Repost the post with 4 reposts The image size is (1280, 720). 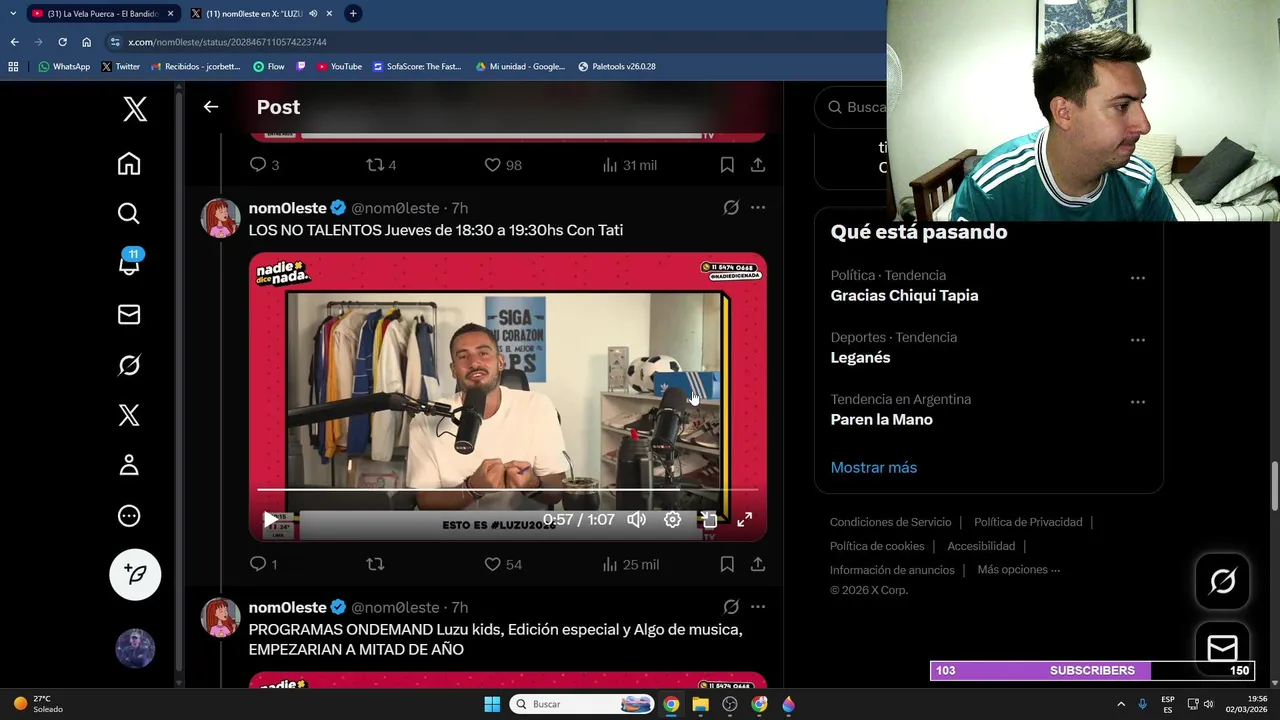(x=382, y=165)
